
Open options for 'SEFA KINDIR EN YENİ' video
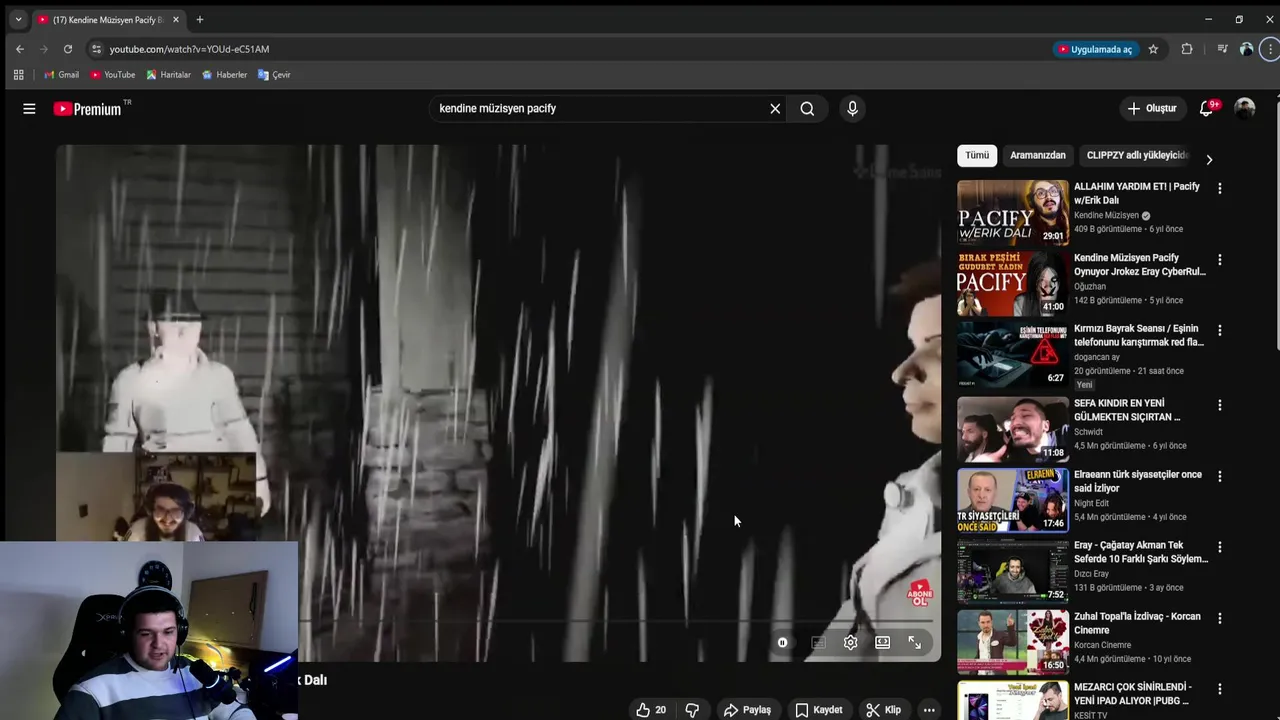pyautogui.click(x=1219, y=405)
